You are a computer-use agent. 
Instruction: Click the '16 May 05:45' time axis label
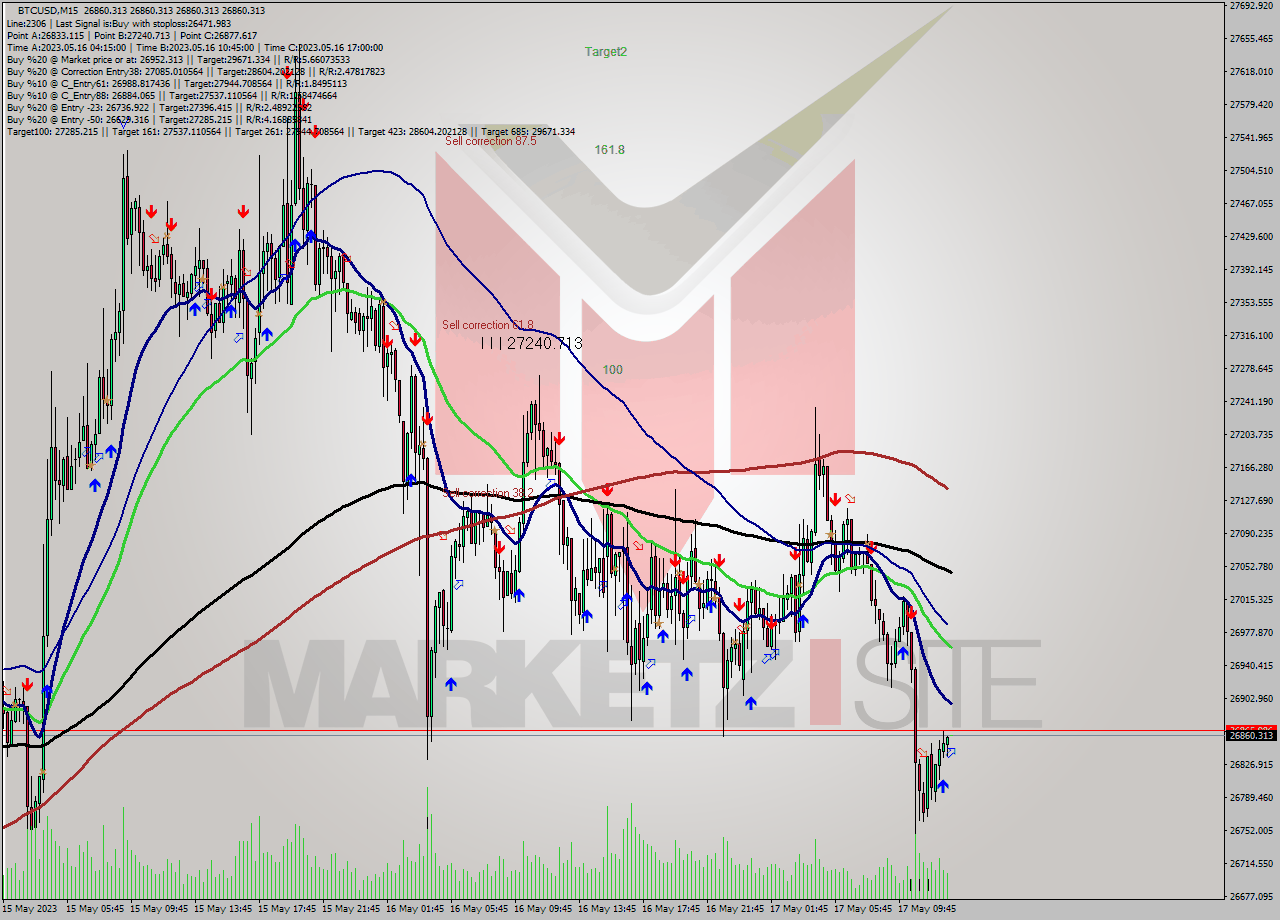click(x=479, y=909)
